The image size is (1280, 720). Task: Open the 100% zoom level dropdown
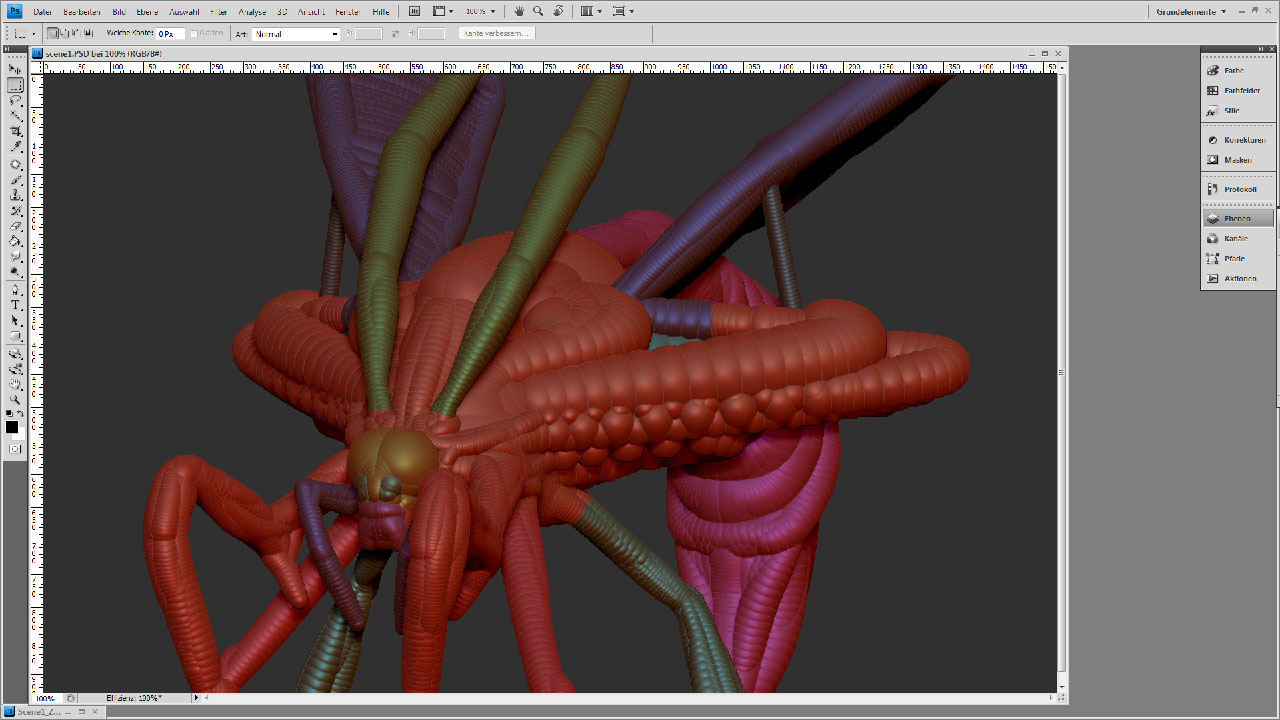click(480, 11)
